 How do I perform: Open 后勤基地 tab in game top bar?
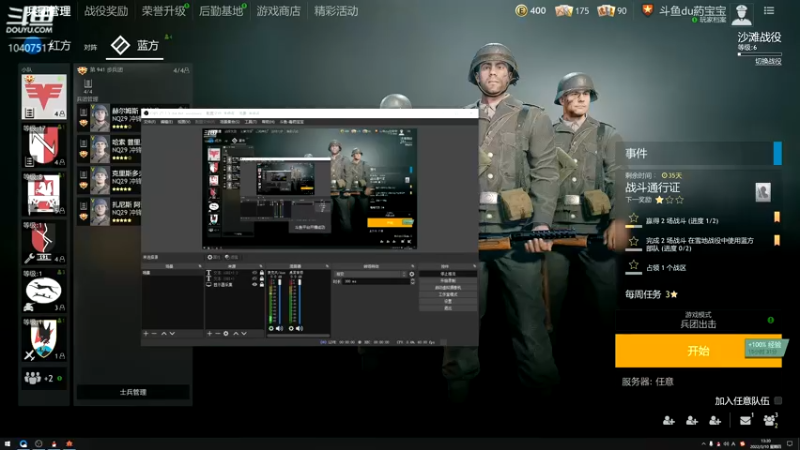click(221, 11)
